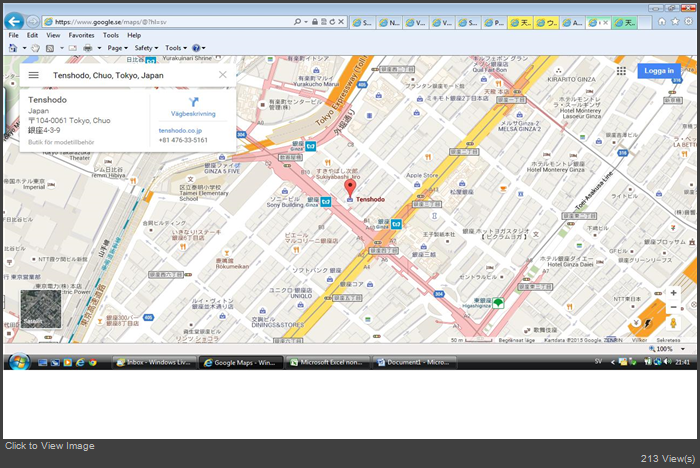Open the Edit menu
Screen dimensions: 700x468
32,35
